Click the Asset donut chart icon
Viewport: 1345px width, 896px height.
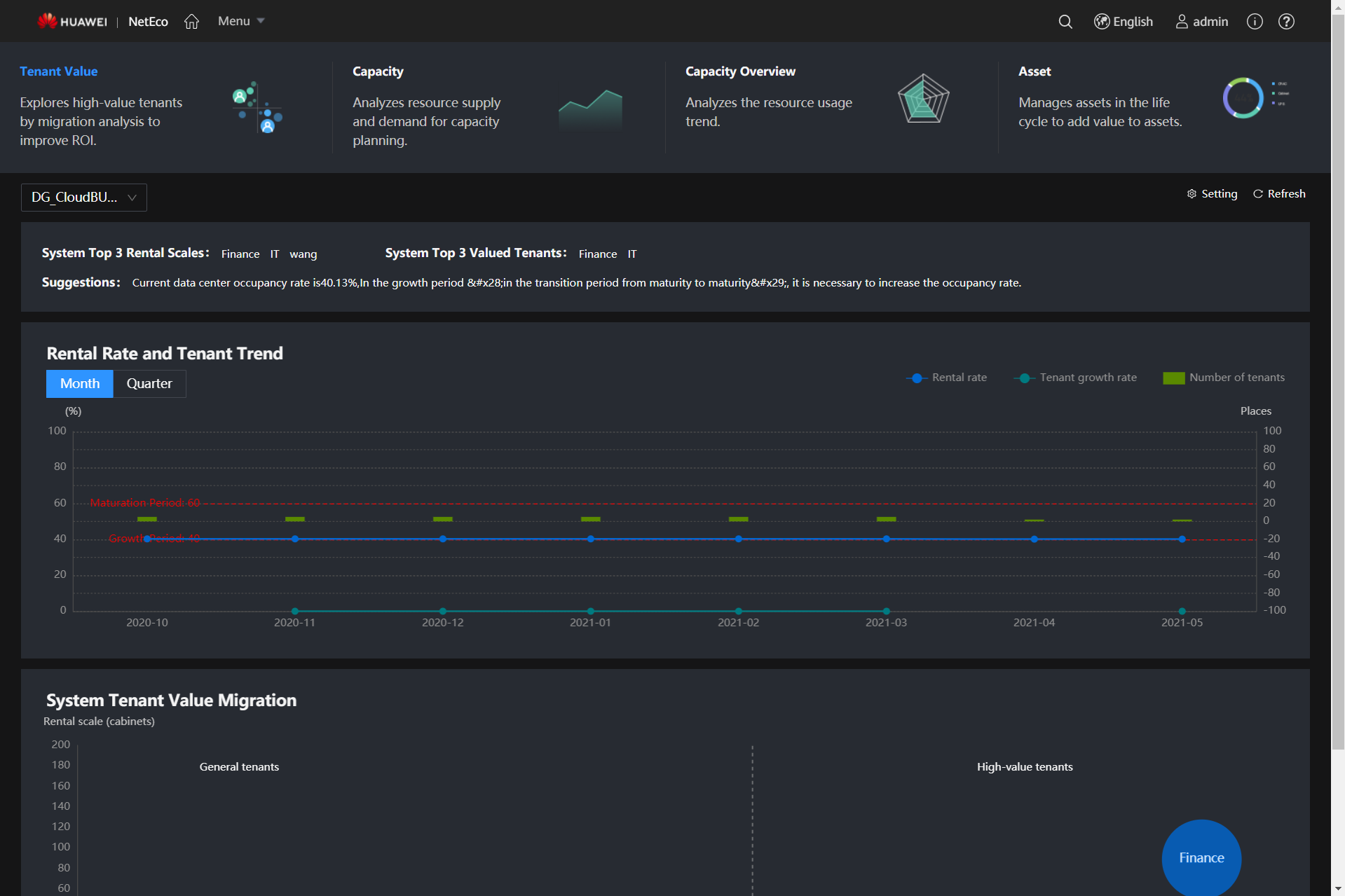(x=1243, y=98)
